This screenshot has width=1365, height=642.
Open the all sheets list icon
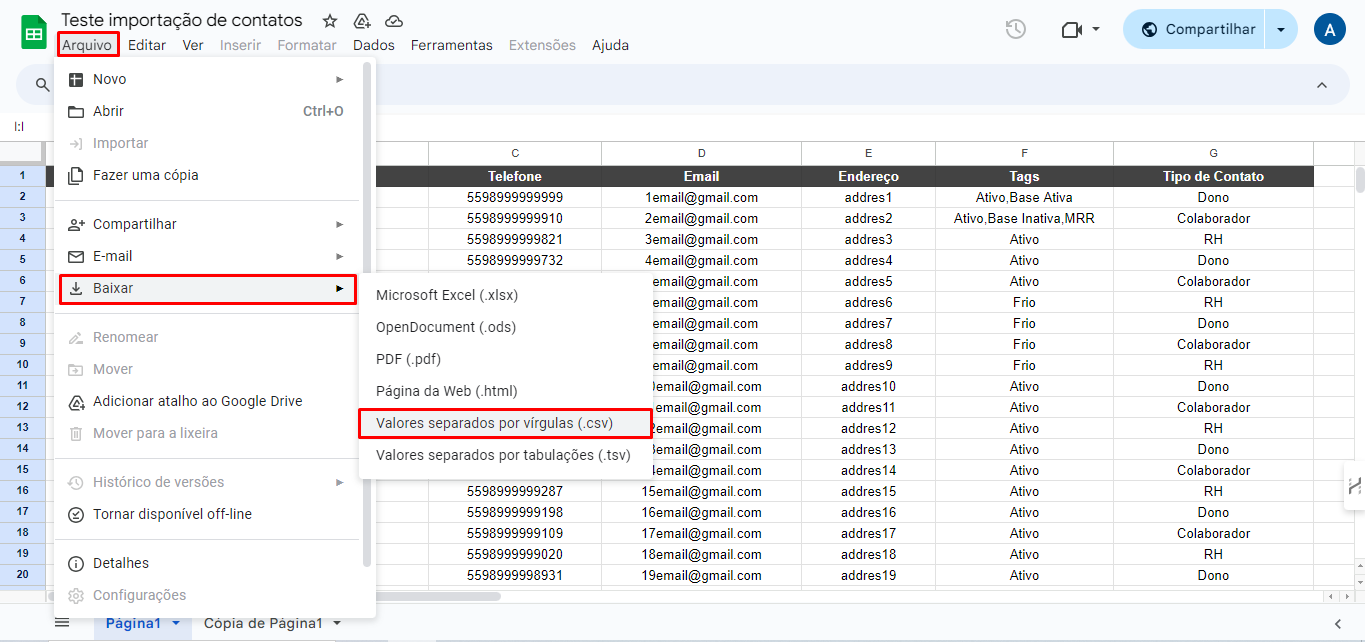point(62,623)
